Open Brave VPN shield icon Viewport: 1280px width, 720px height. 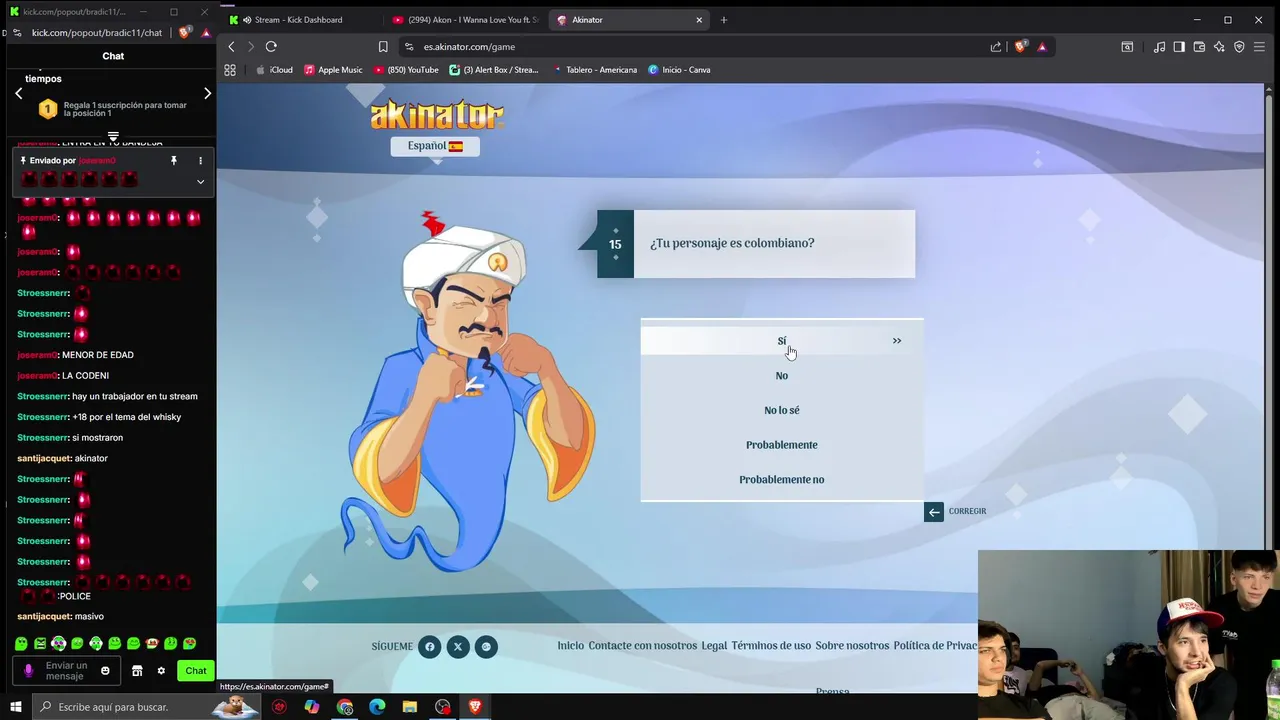1239,47
